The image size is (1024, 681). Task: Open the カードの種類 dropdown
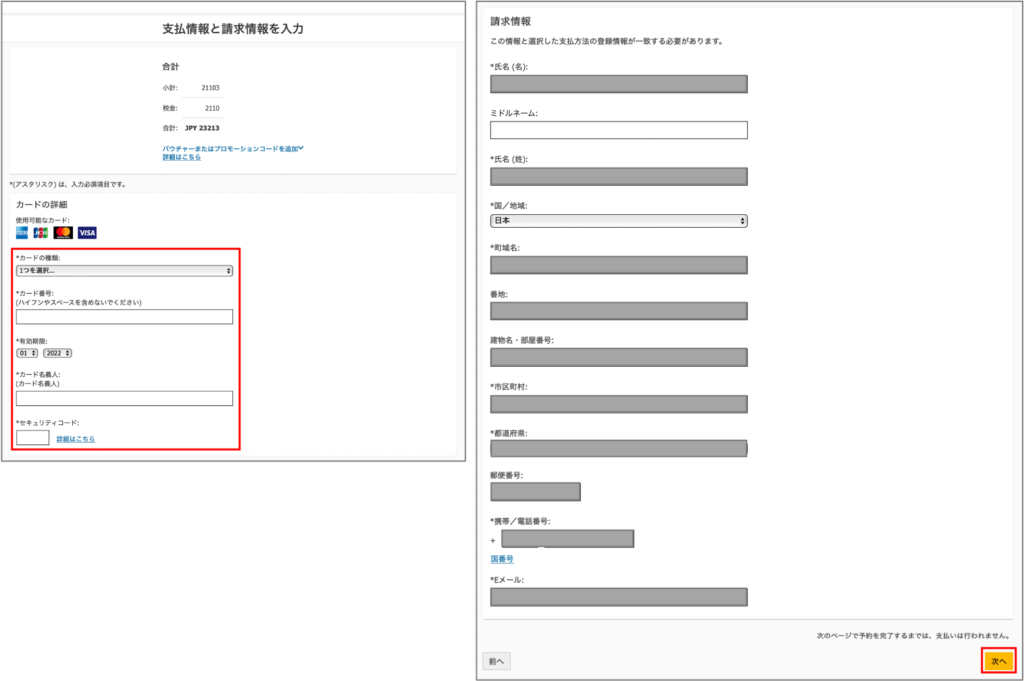tap(124, 270)
